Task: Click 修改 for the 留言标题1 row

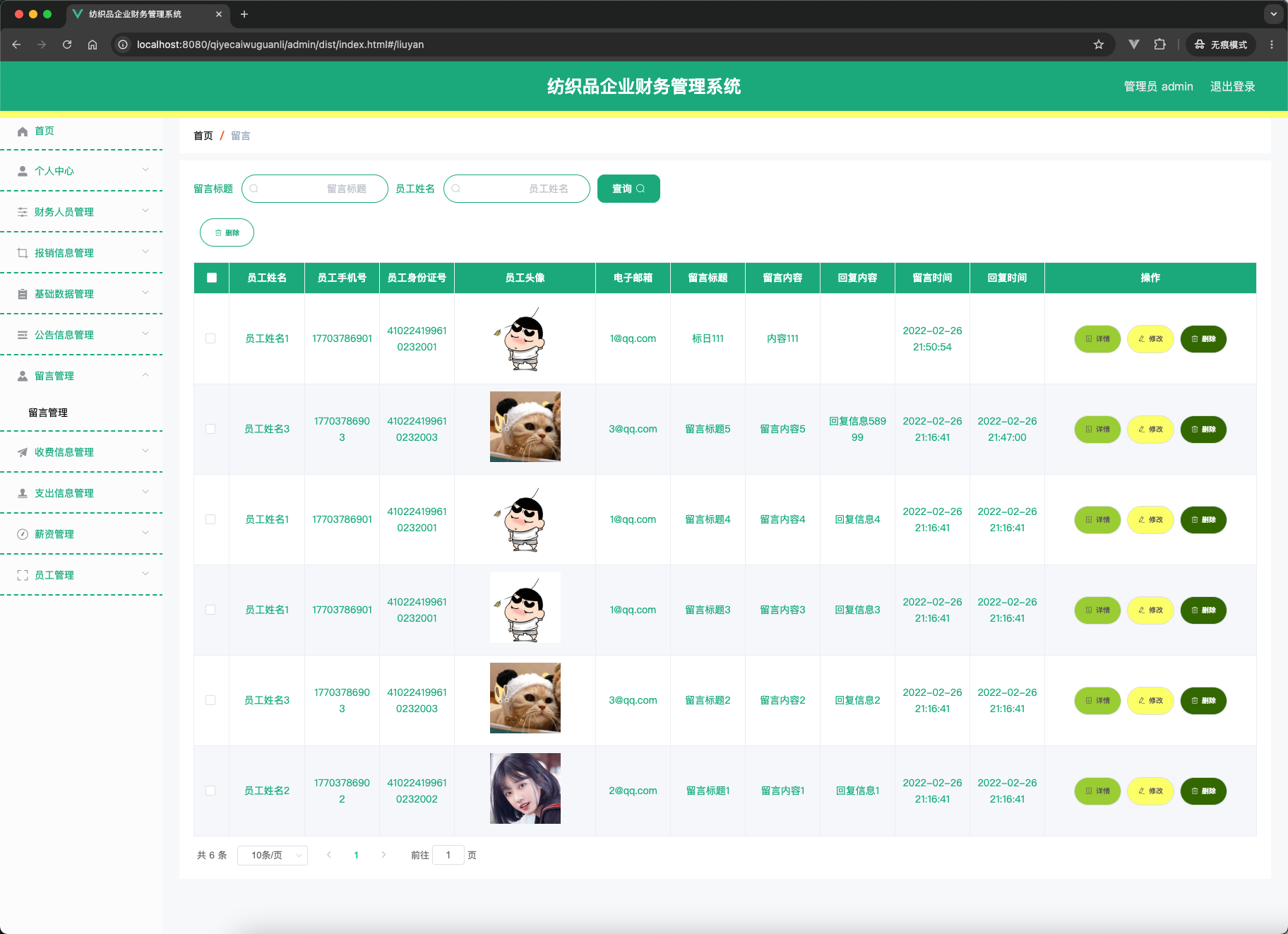Action: [x=1150, y=791]
